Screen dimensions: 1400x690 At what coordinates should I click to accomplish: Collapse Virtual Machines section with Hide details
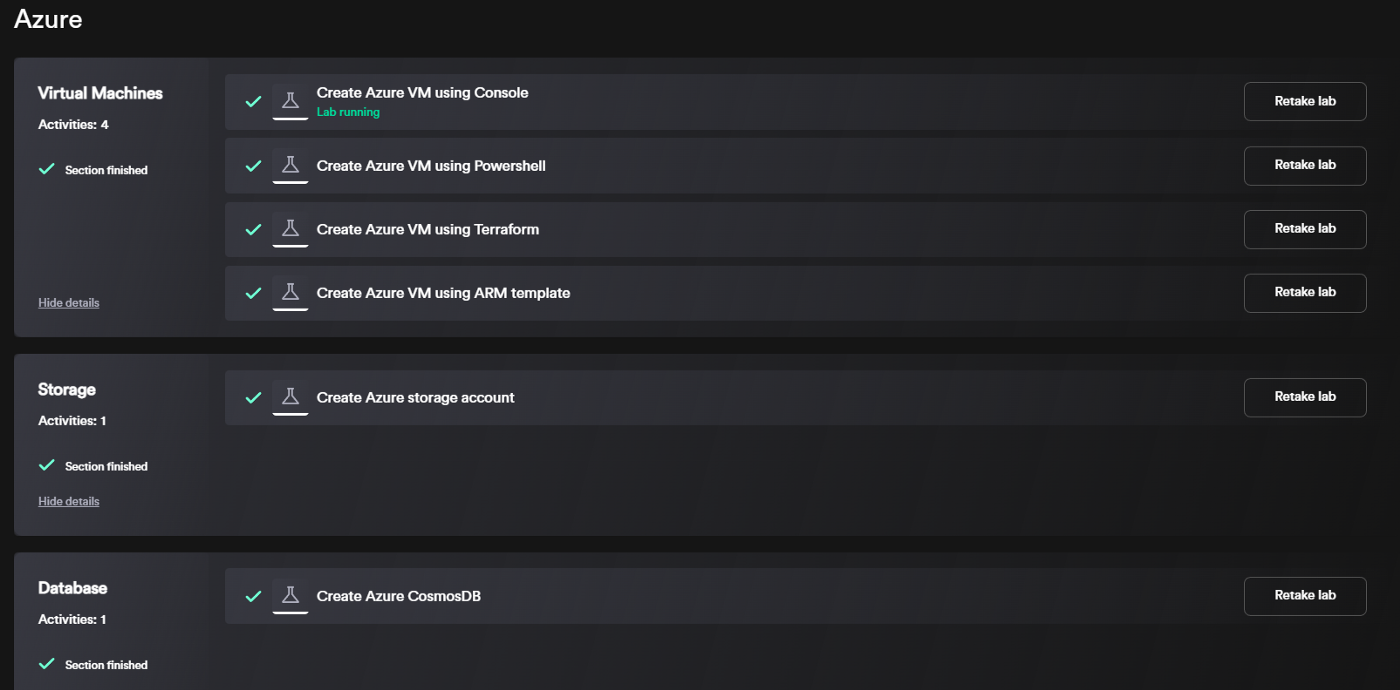69,303
